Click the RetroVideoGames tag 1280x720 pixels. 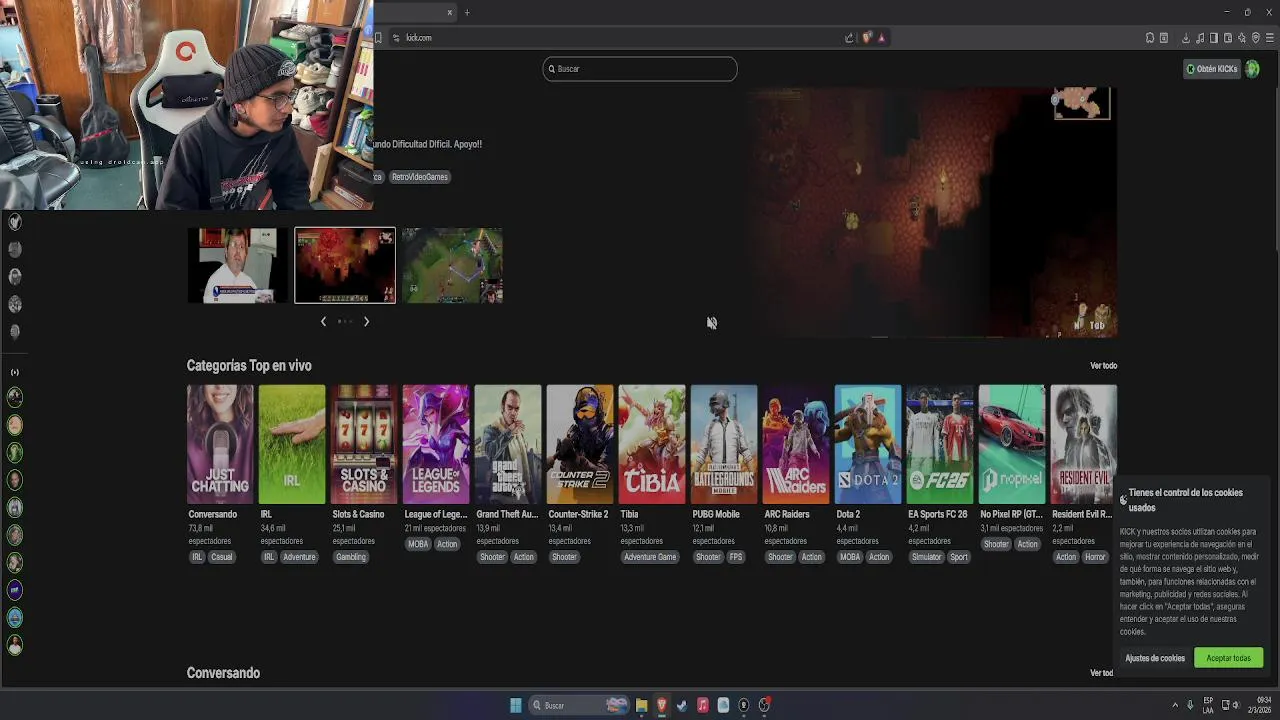420,177
